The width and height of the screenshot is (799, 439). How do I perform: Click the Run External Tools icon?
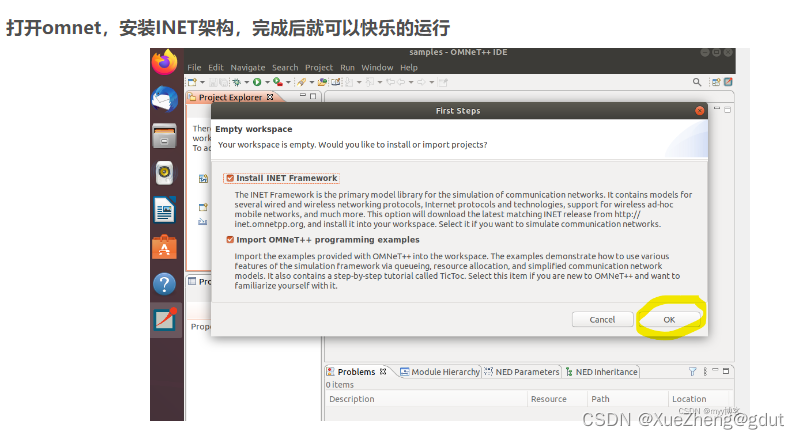point(278,82)
